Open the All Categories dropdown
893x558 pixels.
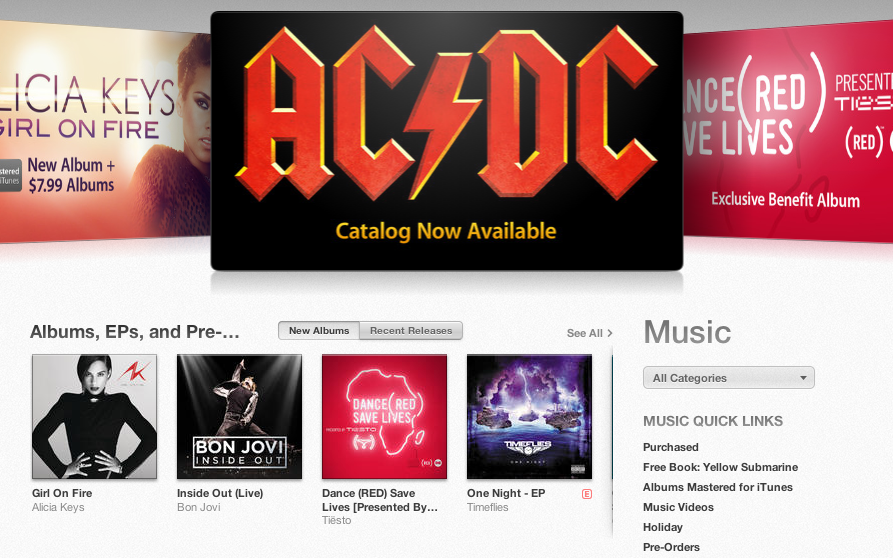728,378
